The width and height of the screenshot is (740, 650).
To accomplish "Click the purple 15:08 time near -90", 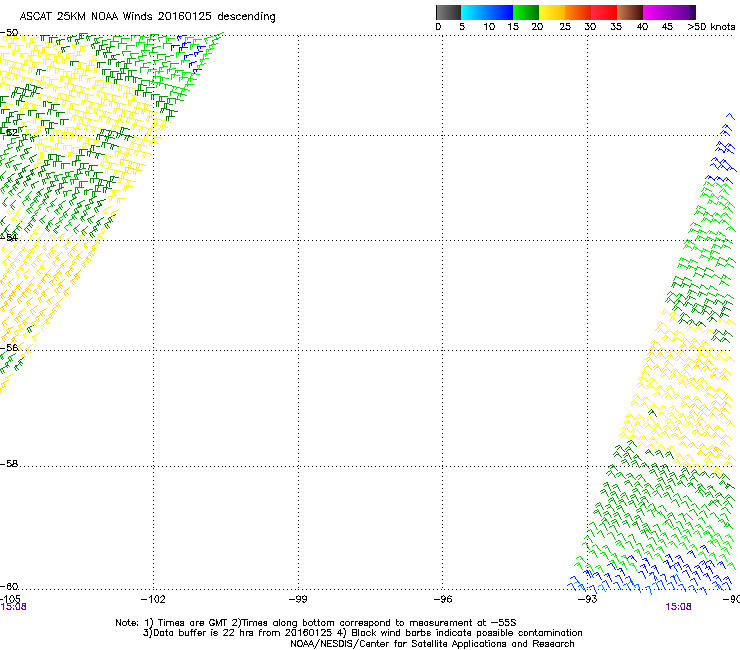I will [x=678, y=607].
